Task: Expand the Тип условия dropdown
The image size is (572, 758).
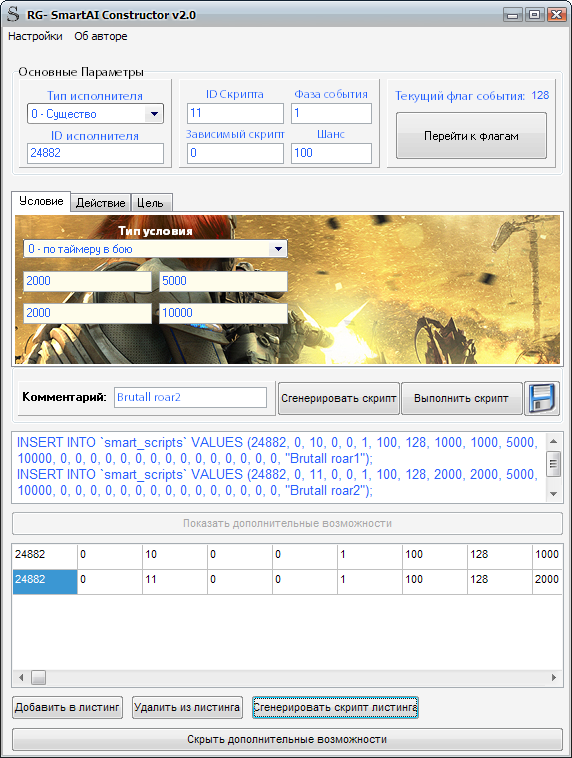Action: (279, 249)
